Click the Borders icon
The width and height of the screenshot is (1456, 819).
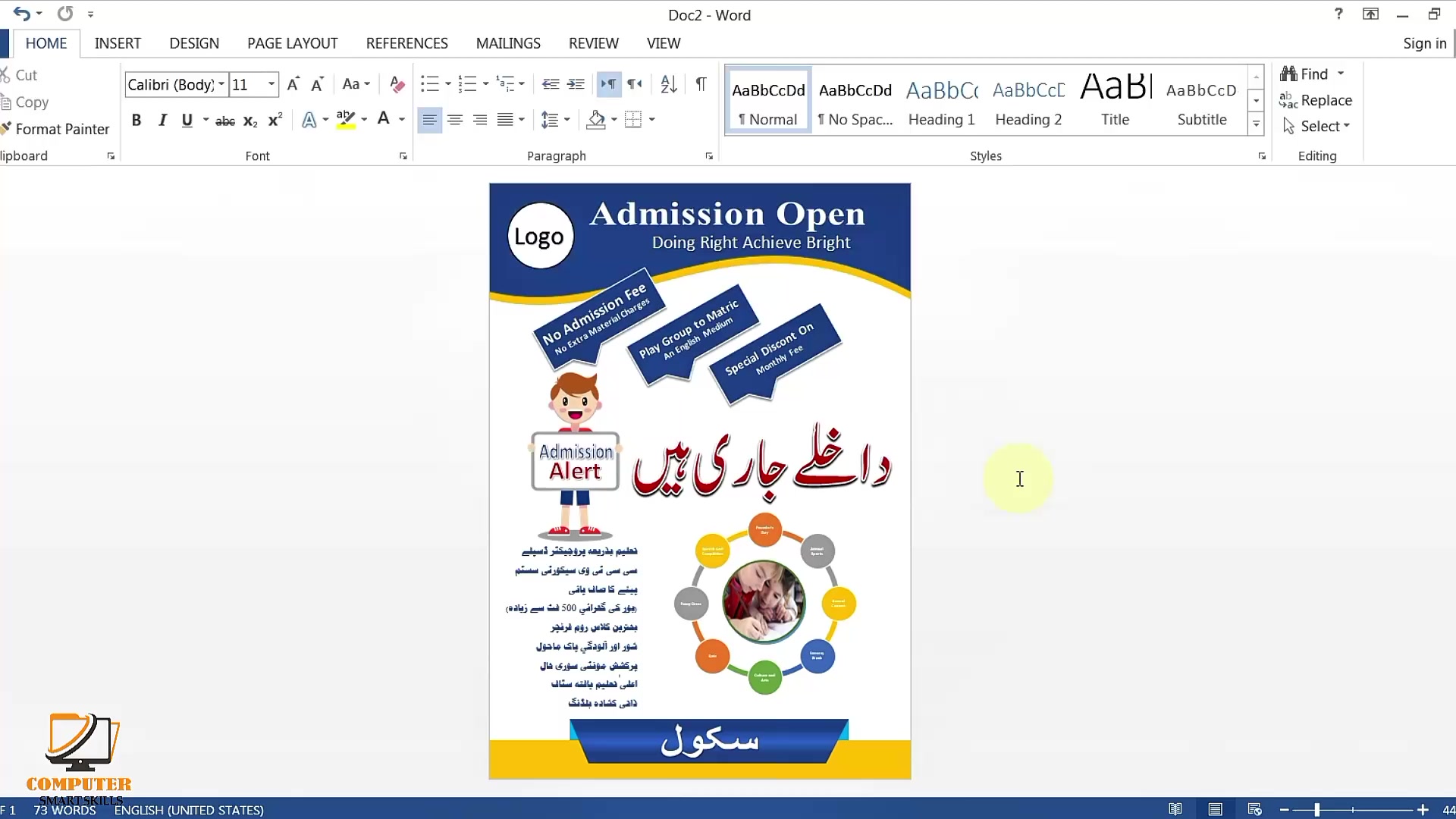coord(633,120)
